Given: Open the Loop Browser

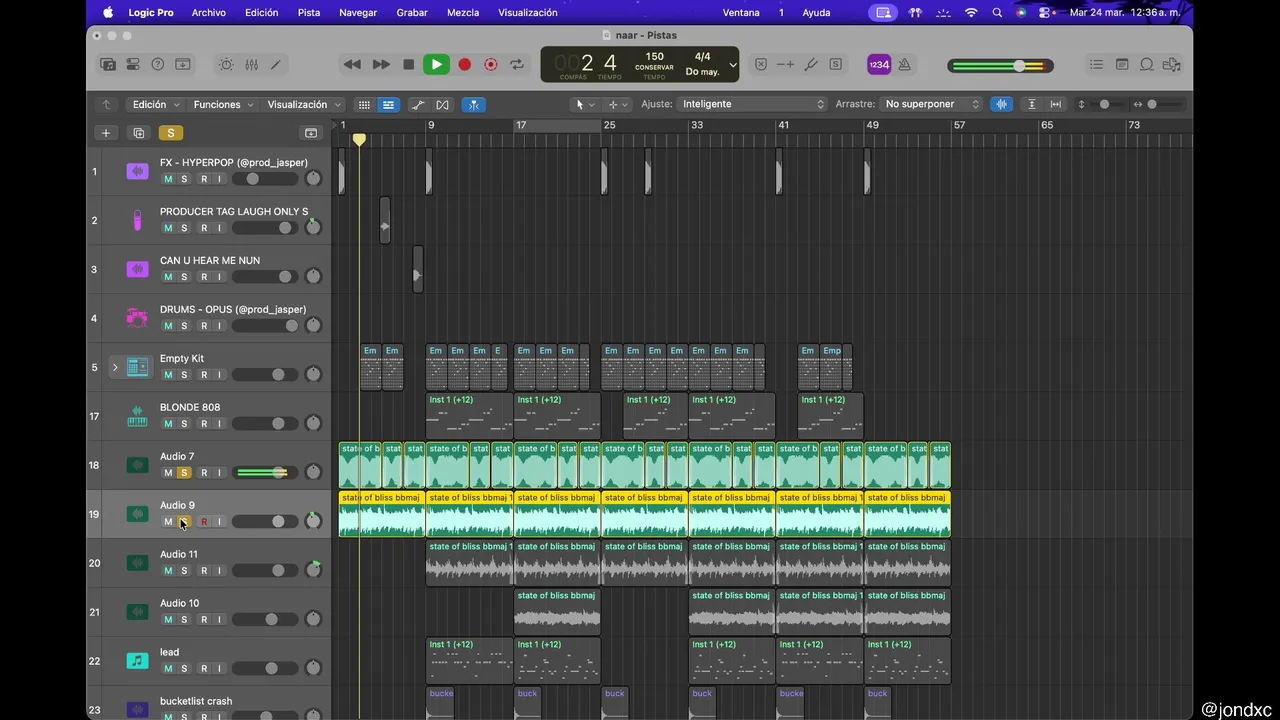Looking at the screenshot, I should (1147, 64).
